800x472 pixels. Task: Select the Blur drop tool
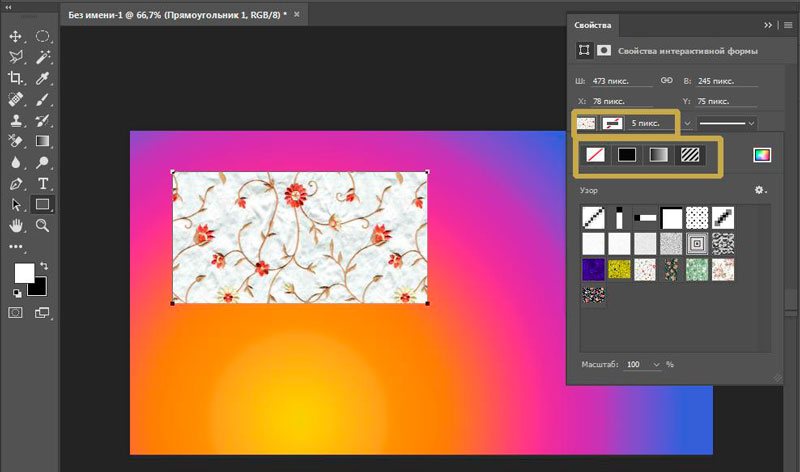click(15, 162)
